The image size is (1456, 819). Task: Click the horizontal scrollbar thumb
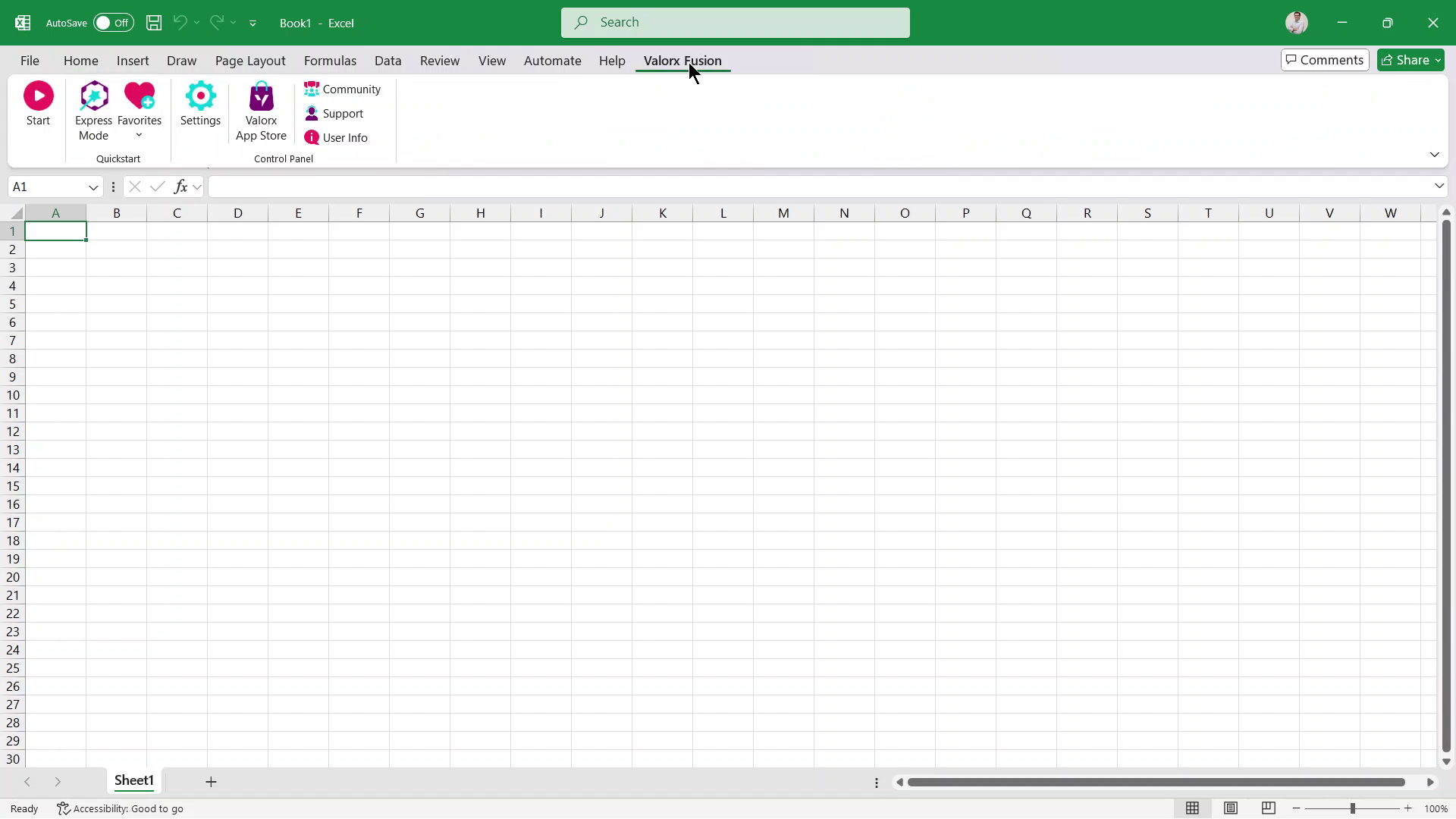[x=1156, y=782]
